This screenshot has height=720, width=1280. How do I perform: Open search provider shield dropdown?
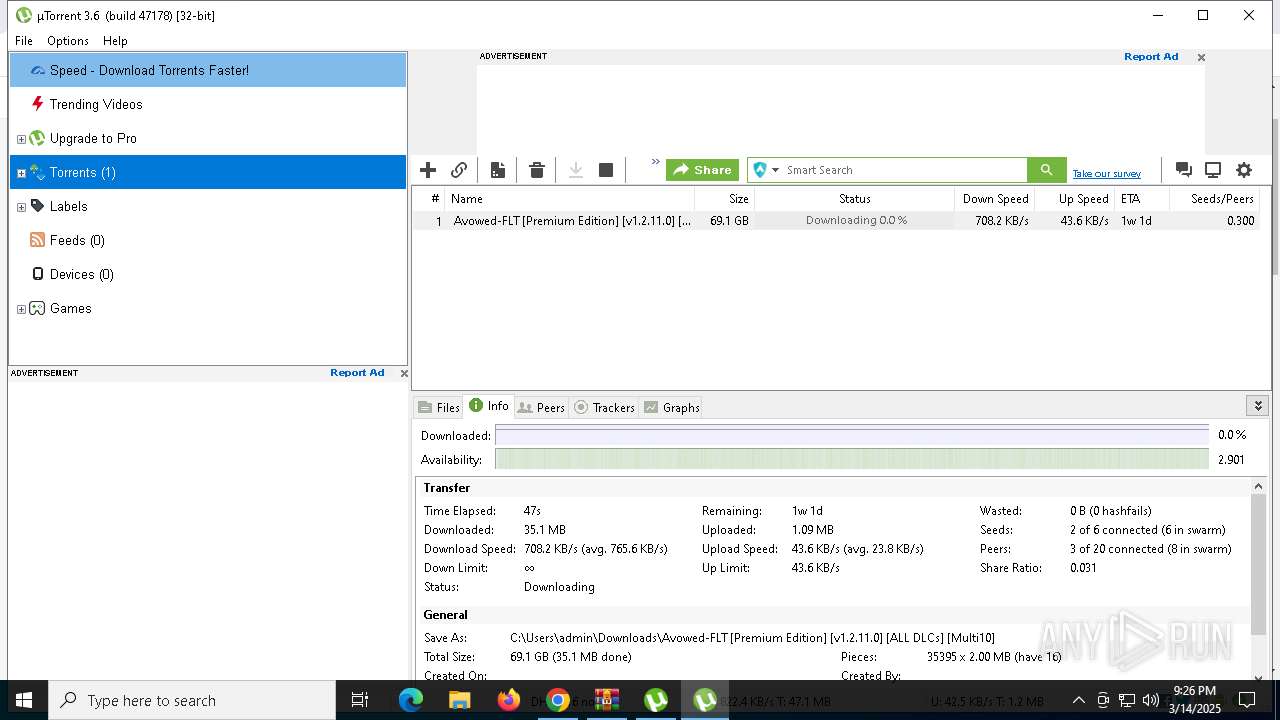coord(766,170)
